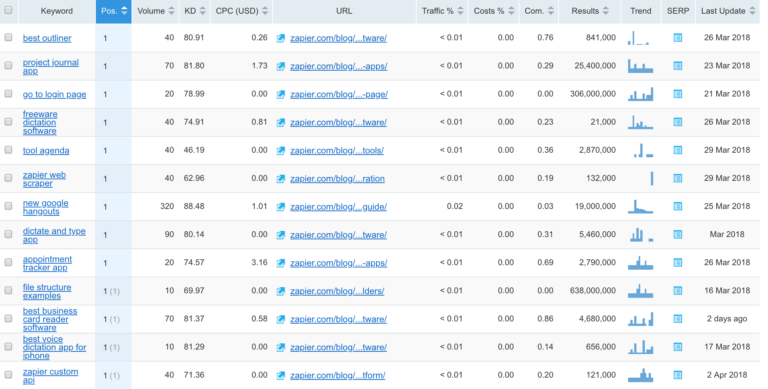Screen dimensions: 768x389
Task: Click the Pos. column header
Action: (114, 11)
